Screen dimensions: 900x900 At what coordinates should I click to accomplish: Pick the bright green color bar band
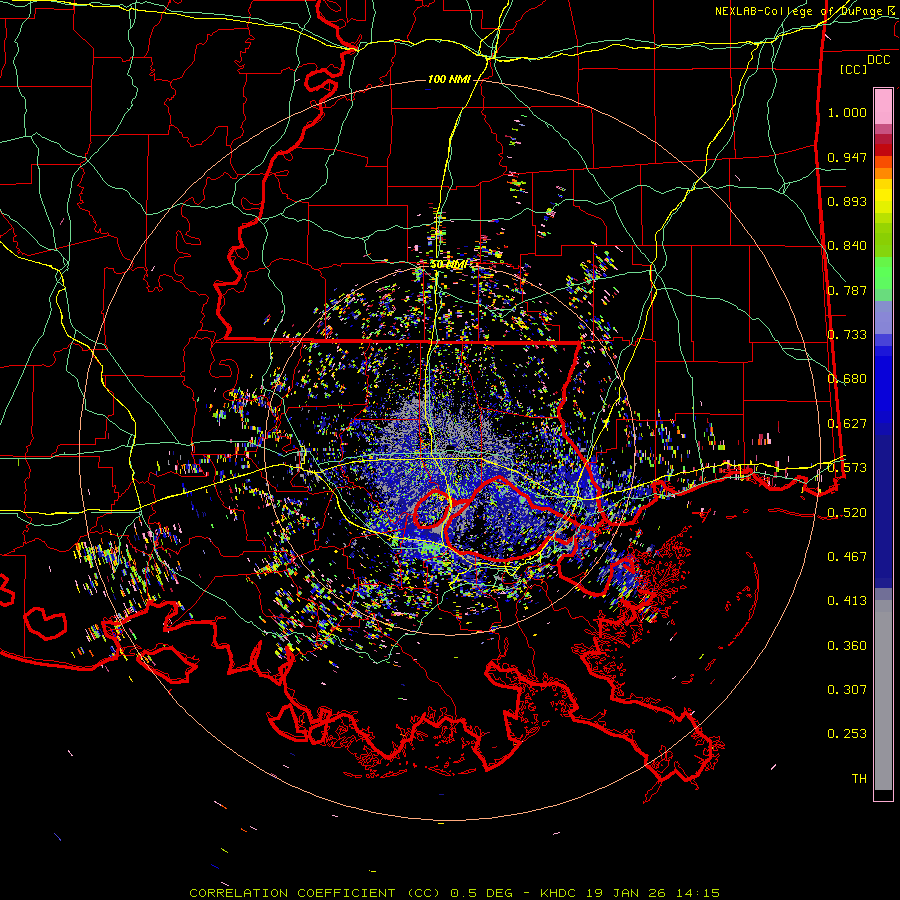click(883, 273)
